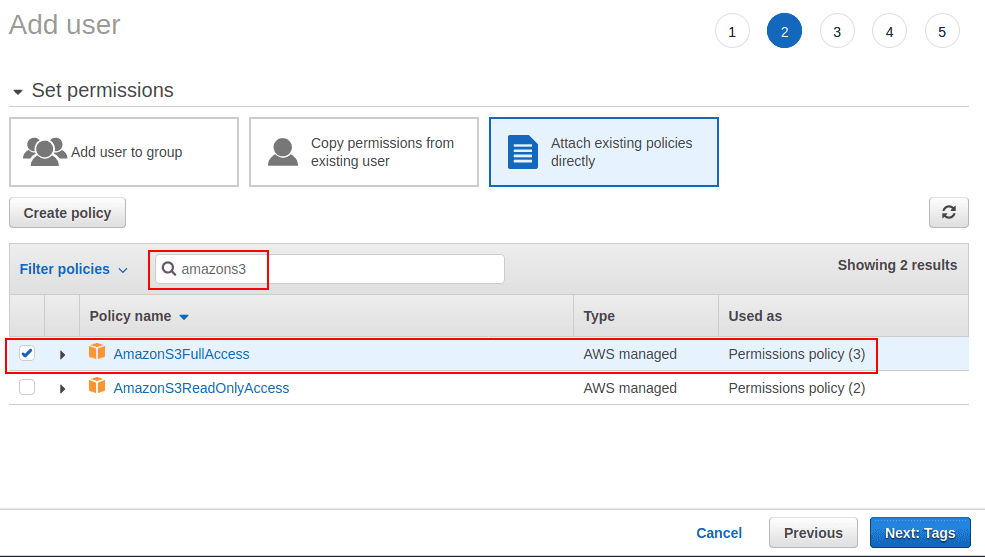
Task: Click the magnifying glass search icon
Action: point(169,269)
